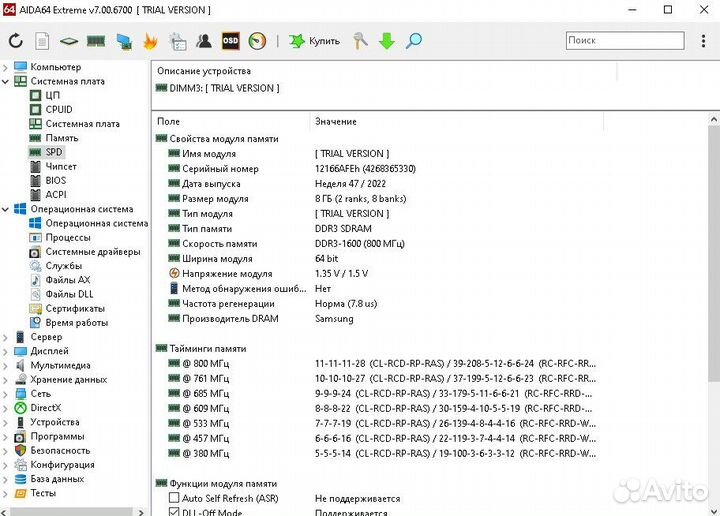Expand the Дисплей tree node
Image resolution: width=720 pixels, height=516 pixels.
click(x=6, y=352)
